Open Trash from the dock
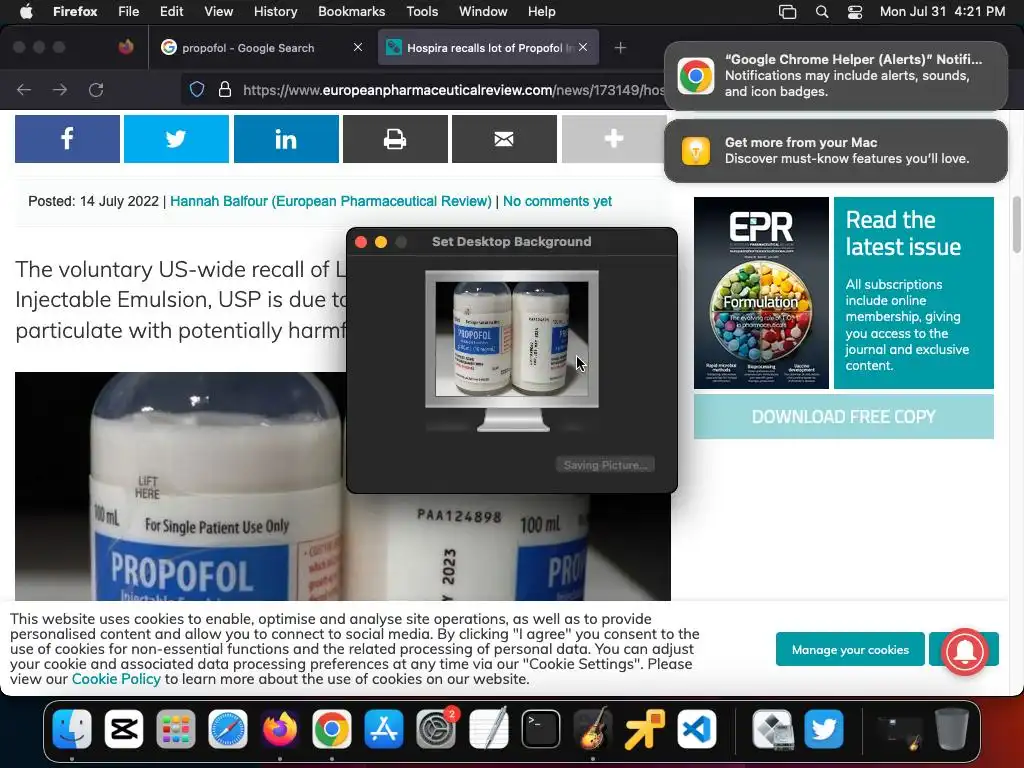The width and height of the screenshot is (1024, 768). point(952,729)
